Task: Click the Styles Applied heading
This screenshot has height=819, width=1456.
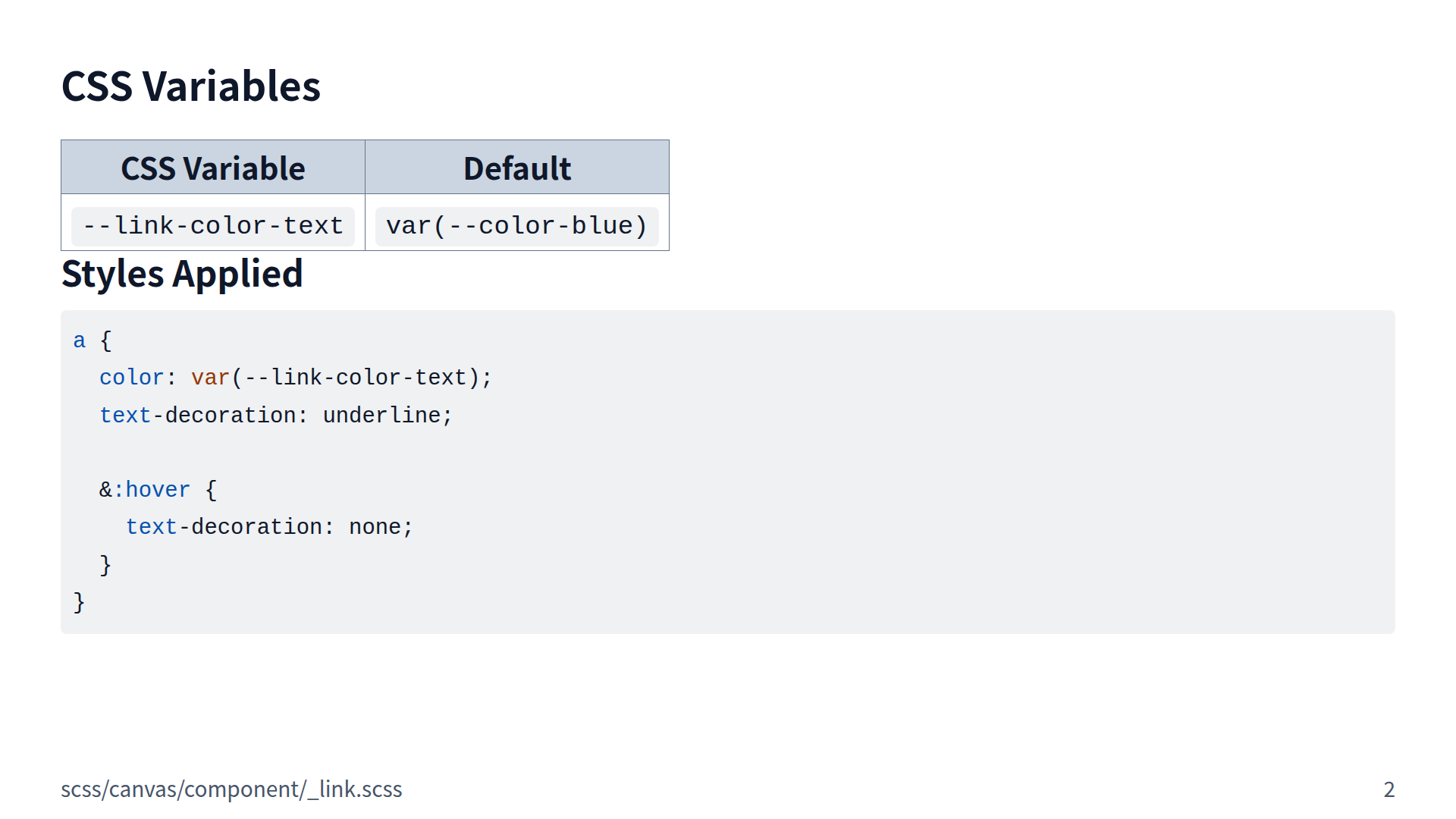Action: tap(182, 274)
